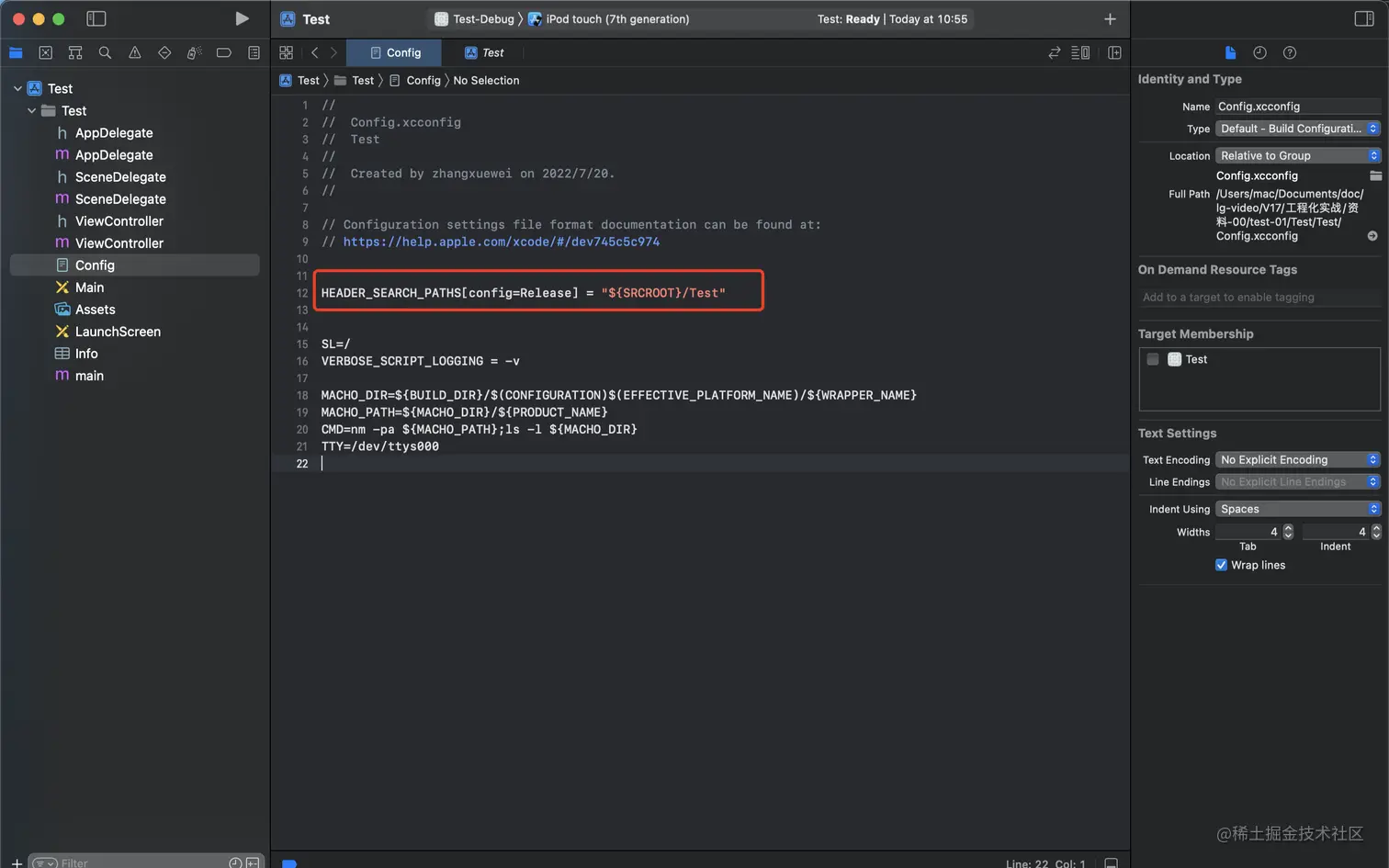The height and width of the screenshot is (868, 1389).
Task: Click the TTY=/dev/ttys000 code line
Action: pos(379,447)
